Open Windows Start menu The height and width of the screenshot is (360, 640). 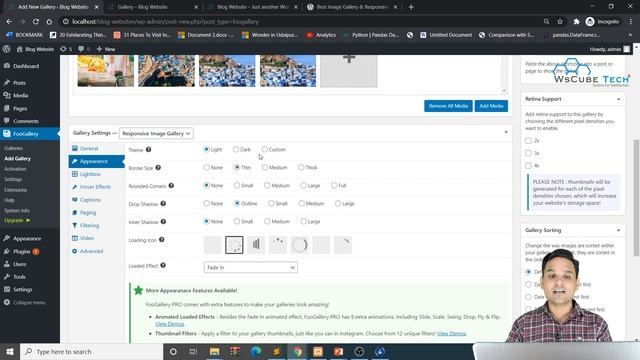(x=10, y=351)
